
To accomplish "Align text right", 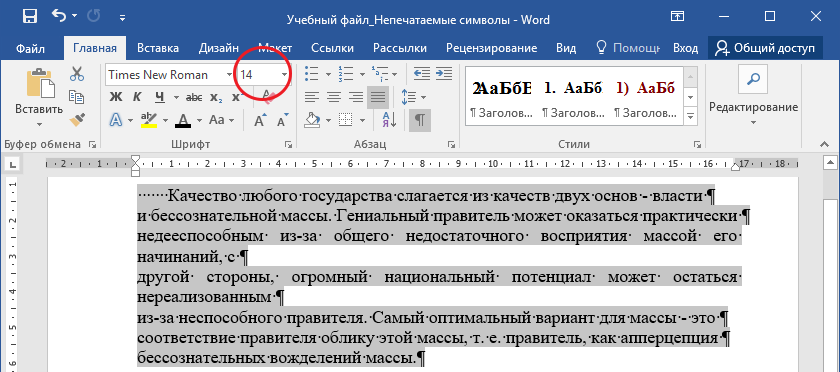I will (x=356, y=97).
